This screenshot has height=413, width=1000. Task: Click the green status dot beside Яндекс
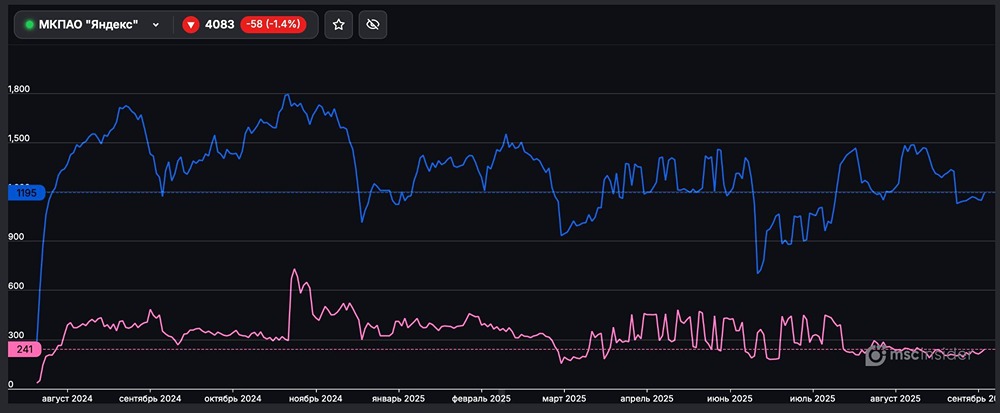pyautogui.click(x=29, y=25)
